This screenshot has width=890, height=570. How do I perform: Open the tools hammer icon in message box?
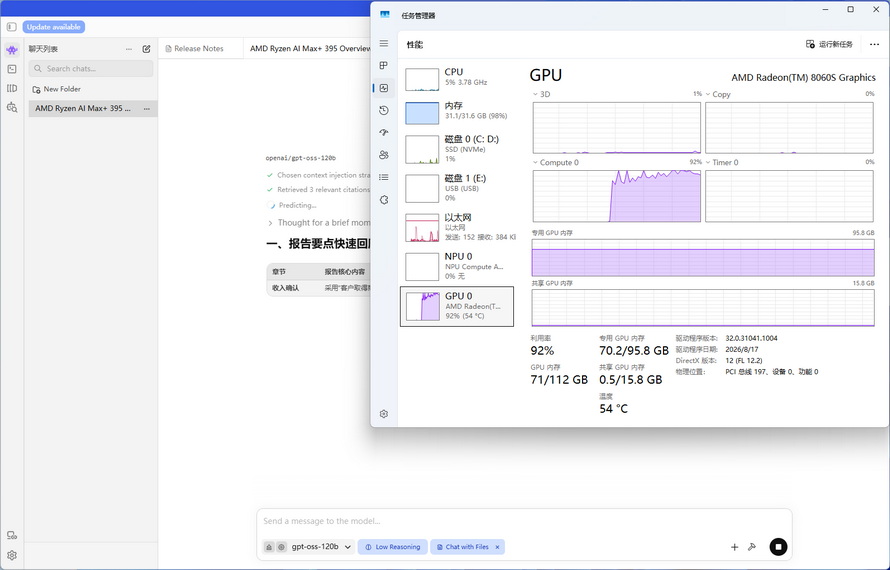coord(752,547)
